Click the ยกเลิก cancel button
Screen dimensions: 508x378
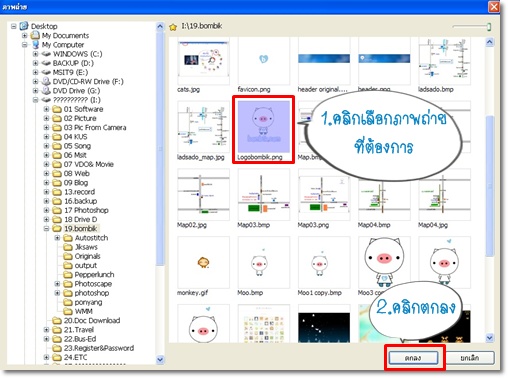[x=470, y=358]
